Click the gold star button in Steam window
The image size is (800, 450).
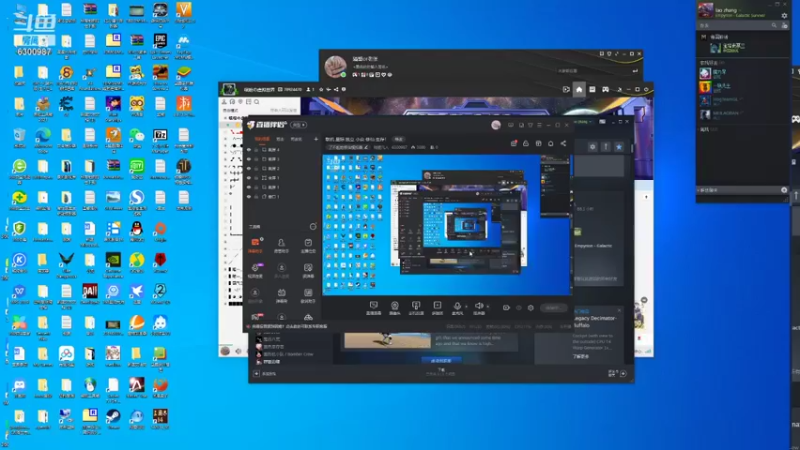click(619, 147)
